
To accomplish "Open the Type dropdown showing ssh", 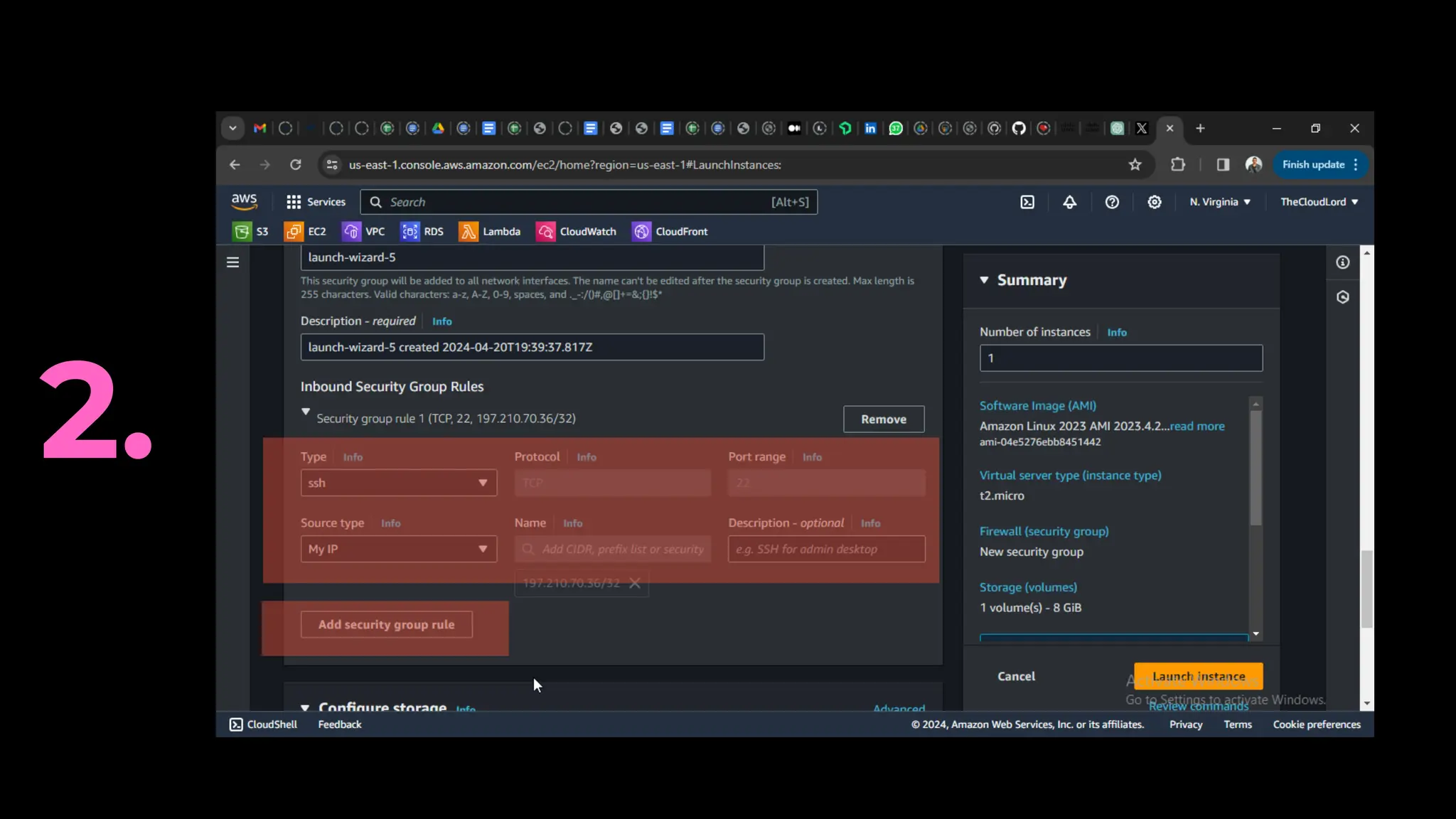I will [398, 483].
